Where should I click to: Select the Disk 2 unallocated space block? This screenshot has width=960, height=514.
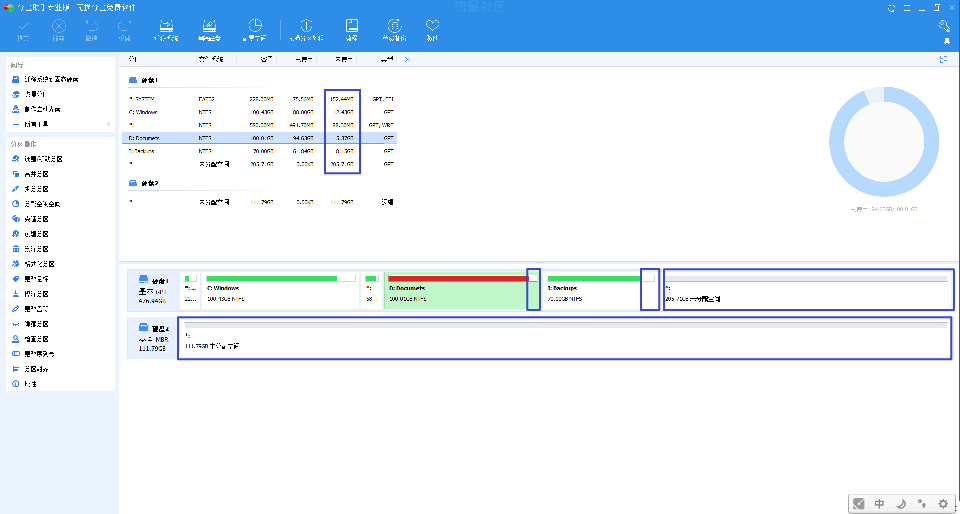tap(565, 338)
